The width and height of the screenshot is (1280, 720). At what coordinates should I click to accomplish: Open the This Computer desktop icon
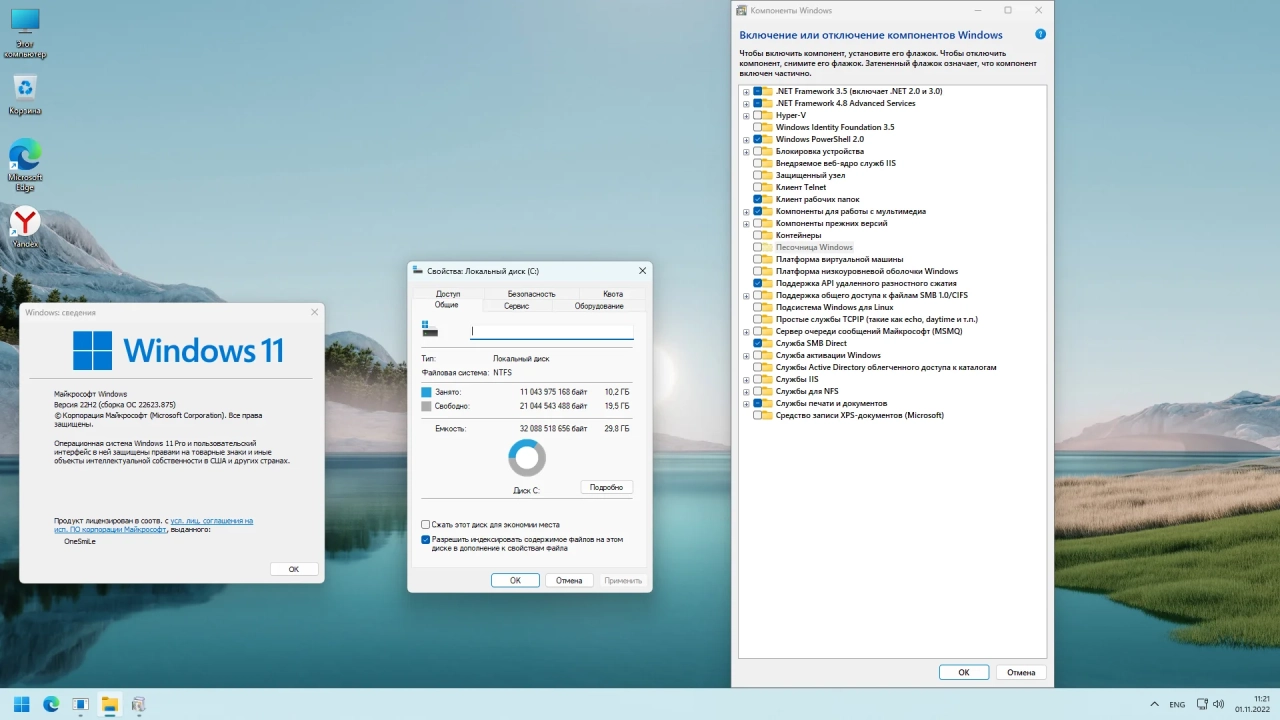click(25, 33)
